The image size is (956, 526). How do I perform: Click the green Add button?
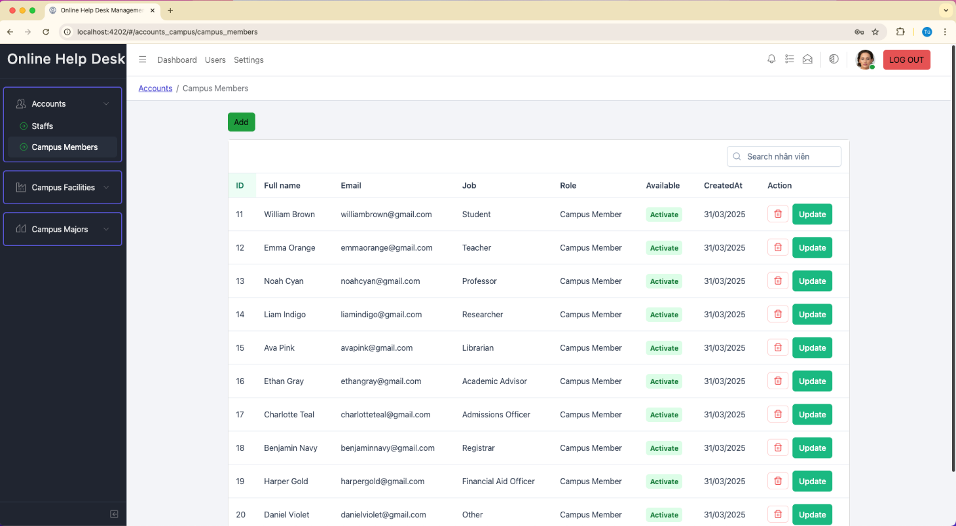pyautogui.click(x=241, y=122)
